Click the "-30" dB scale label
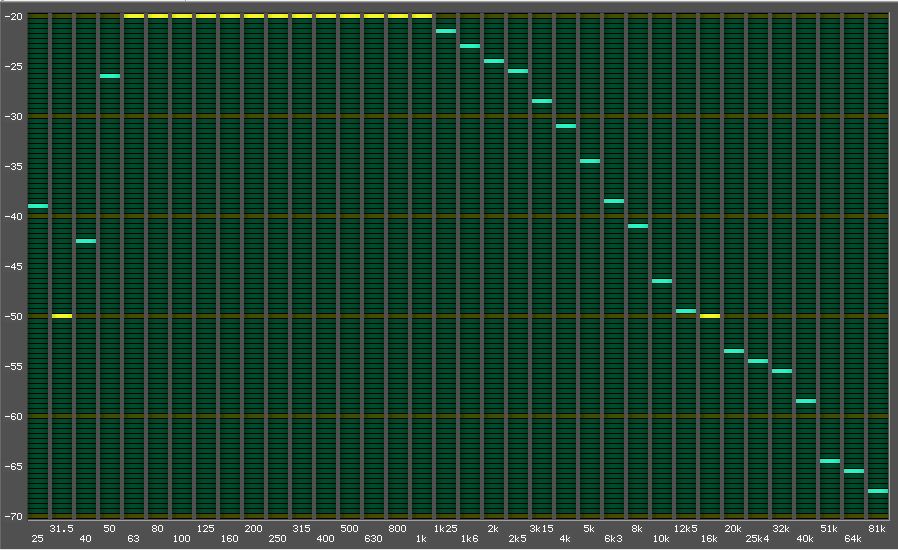This screenshot has width=898, height=550. click(13, 116)
